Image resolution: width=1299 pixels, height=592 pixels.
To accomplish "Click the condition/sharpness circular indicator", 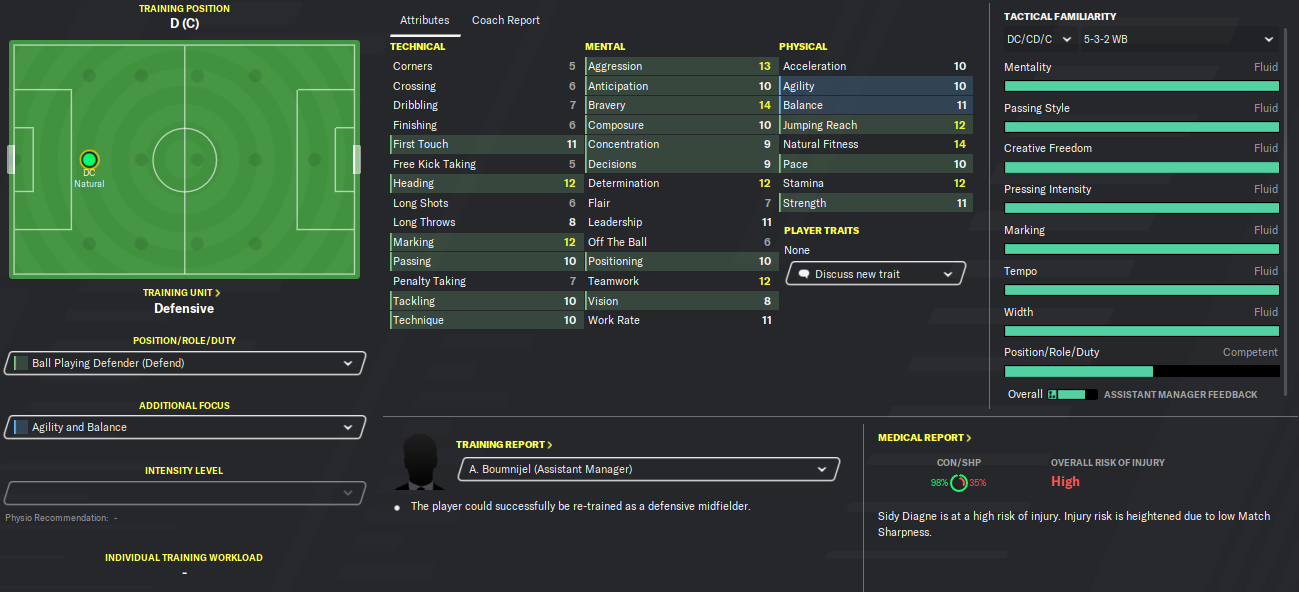I will [959, 483].
